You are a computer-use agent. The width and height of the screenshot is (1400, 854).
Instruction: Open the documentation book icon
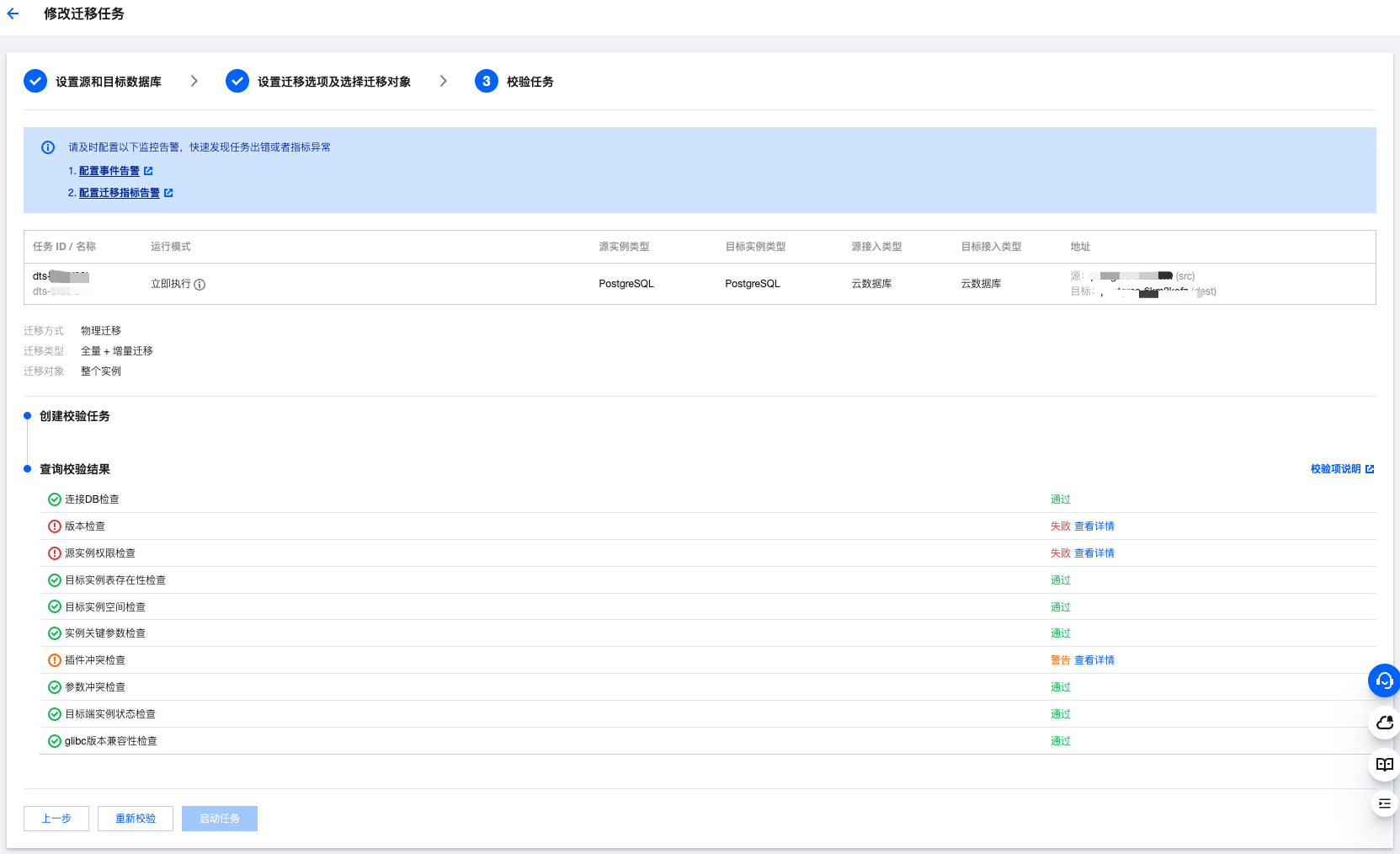1384,764
